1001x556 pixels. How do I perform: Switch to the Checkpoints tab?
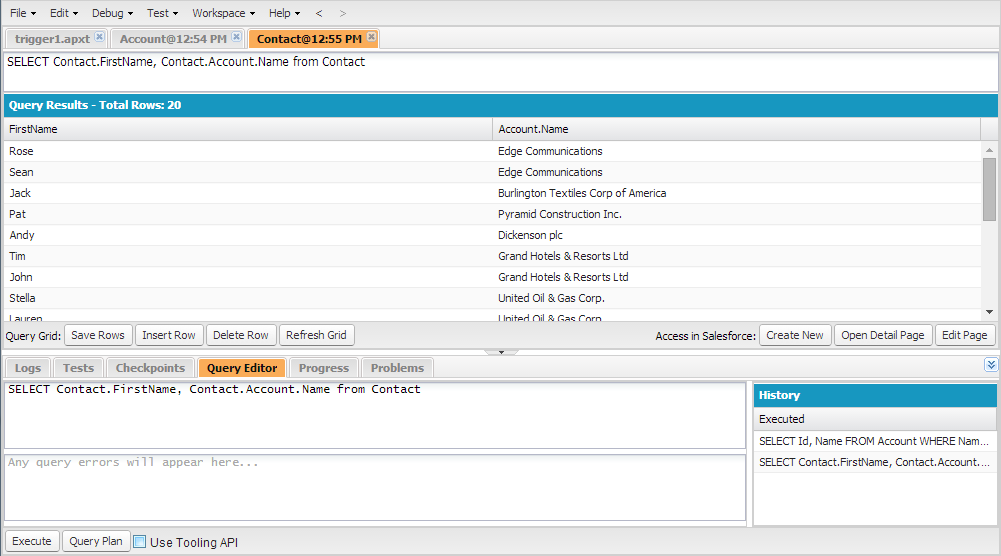click(150, 368)
